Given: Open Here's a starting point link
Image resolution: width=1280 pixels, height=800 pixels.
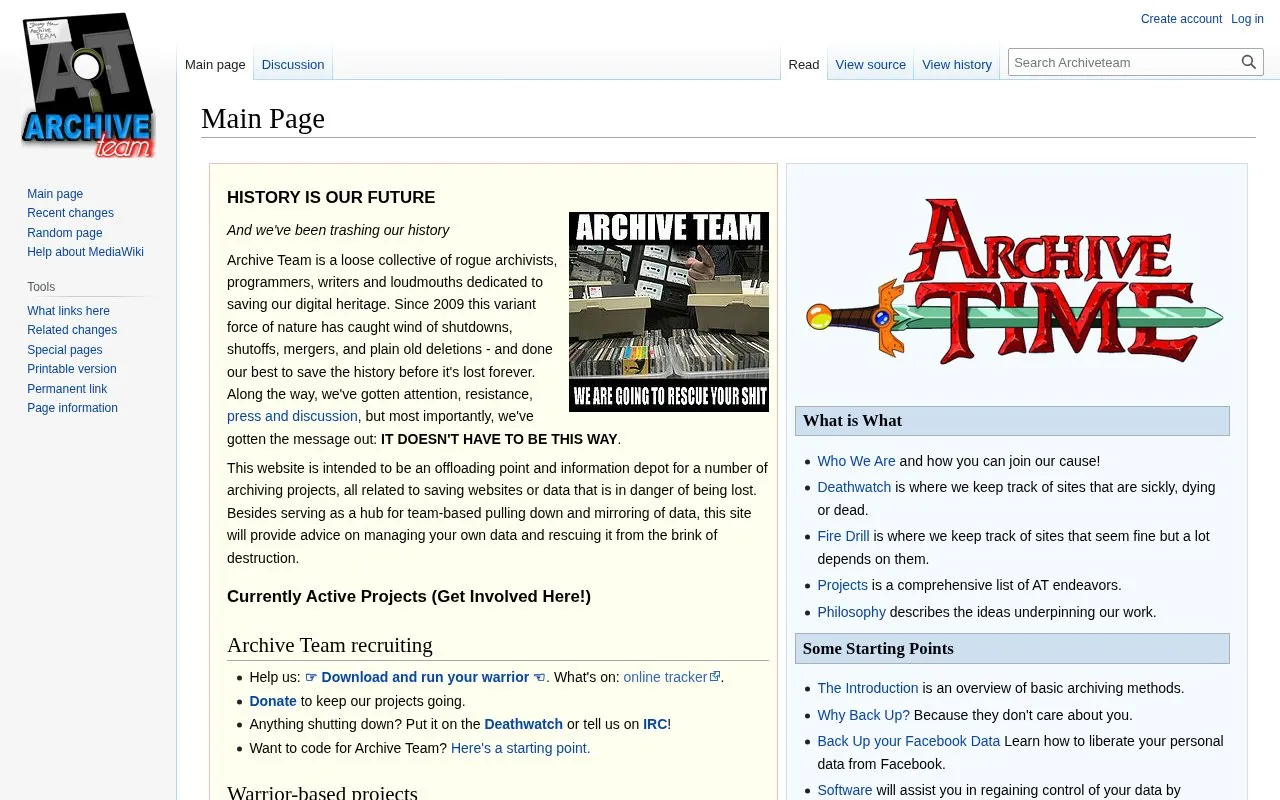Looking at the screenshot, I should click(x=520, y=748).
